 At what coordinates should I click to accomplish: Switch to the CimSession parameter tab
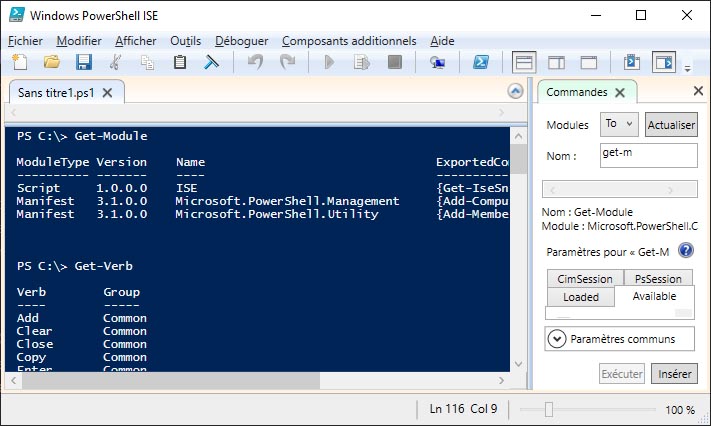(x=585, y=279)
